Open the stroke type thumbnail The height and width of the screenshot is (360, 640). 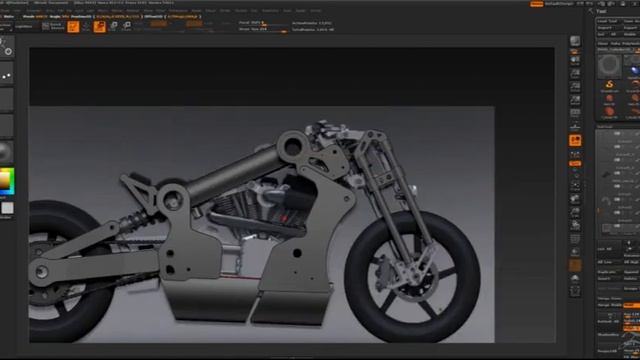point(6,74)
